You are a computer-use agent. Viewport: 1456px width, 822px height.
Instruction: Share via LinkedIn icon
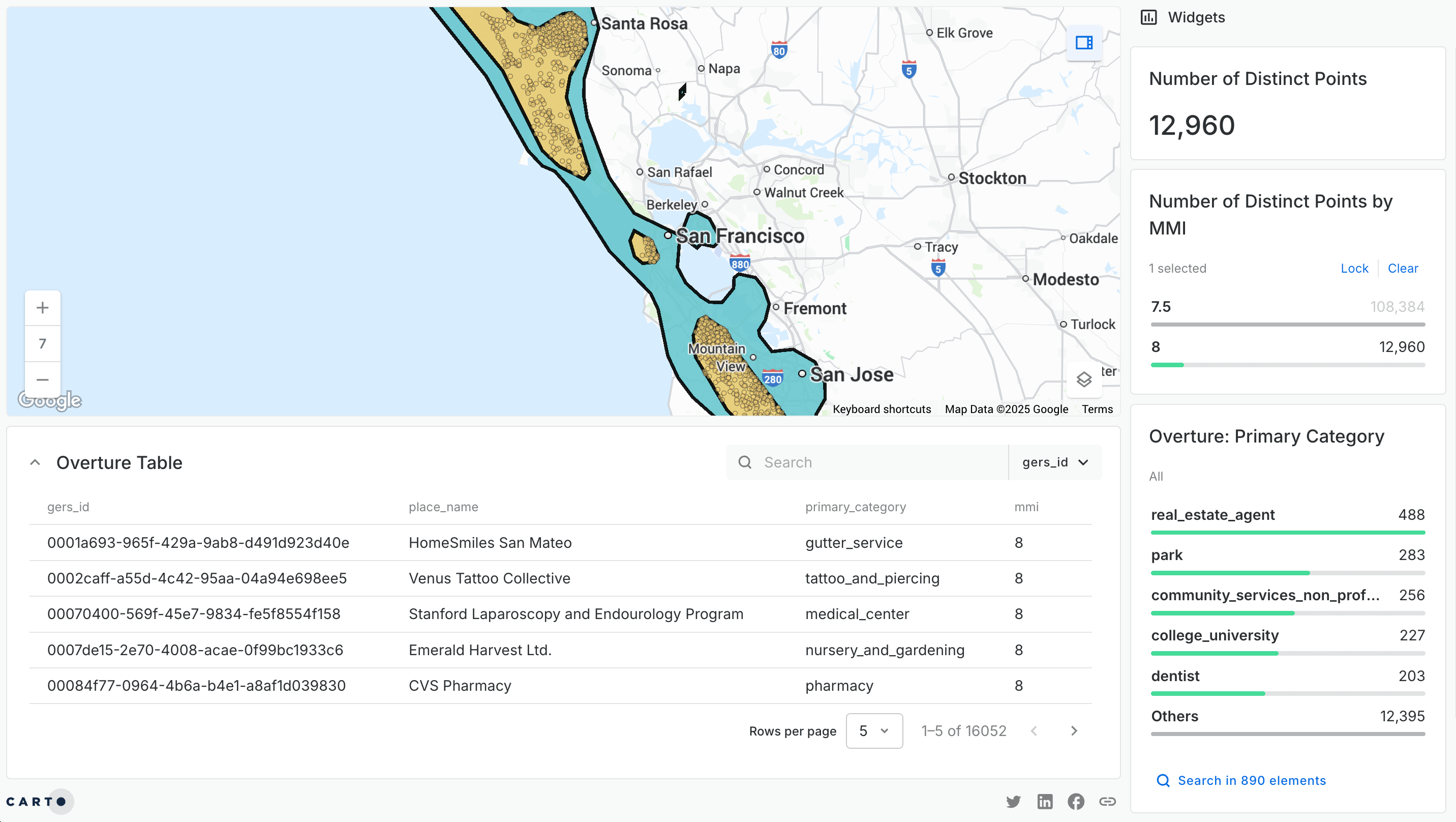click(1045, 801)
